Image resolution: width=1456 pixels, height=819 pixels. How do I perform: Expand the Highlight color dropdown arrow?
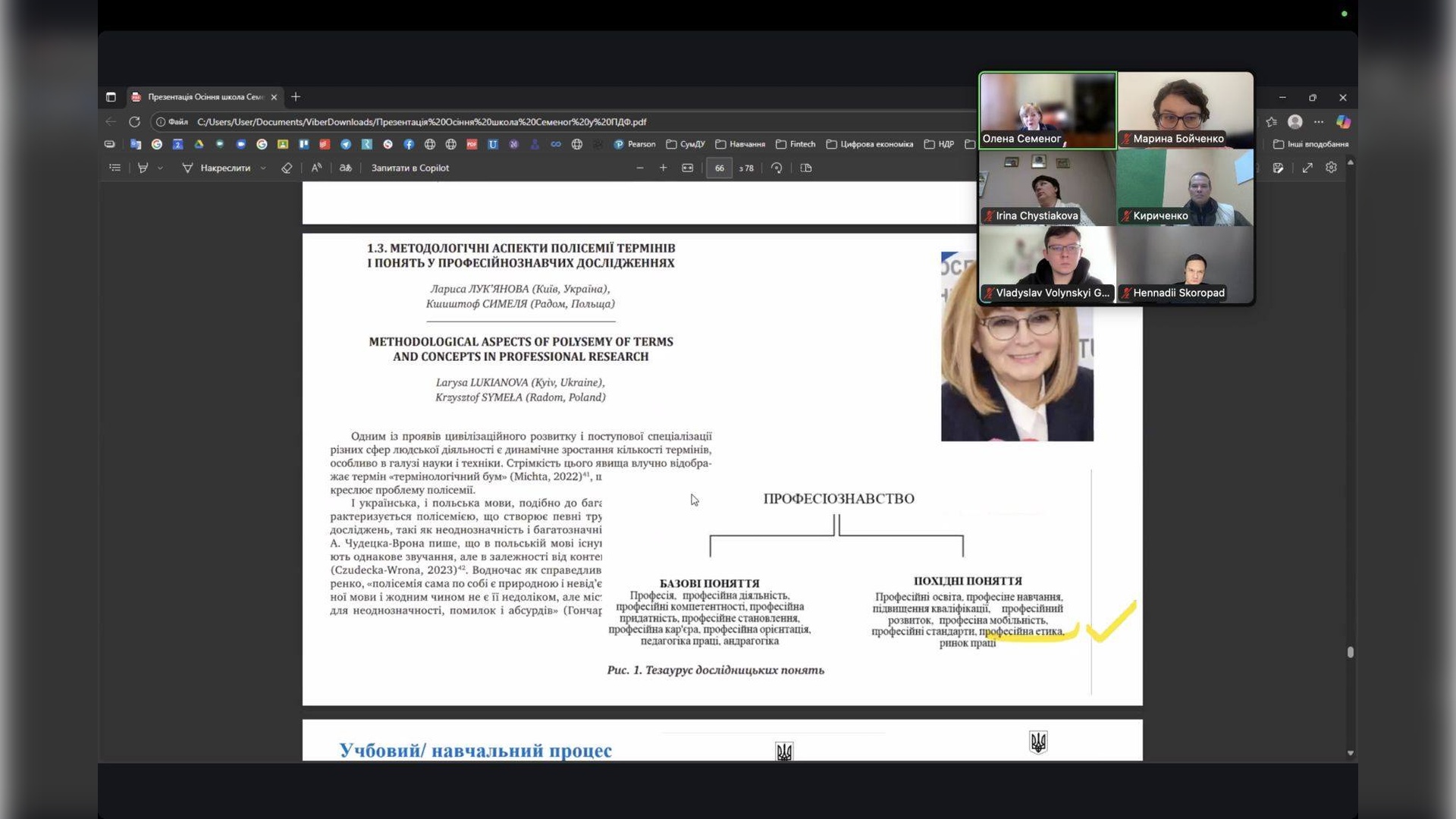point(161,168)
